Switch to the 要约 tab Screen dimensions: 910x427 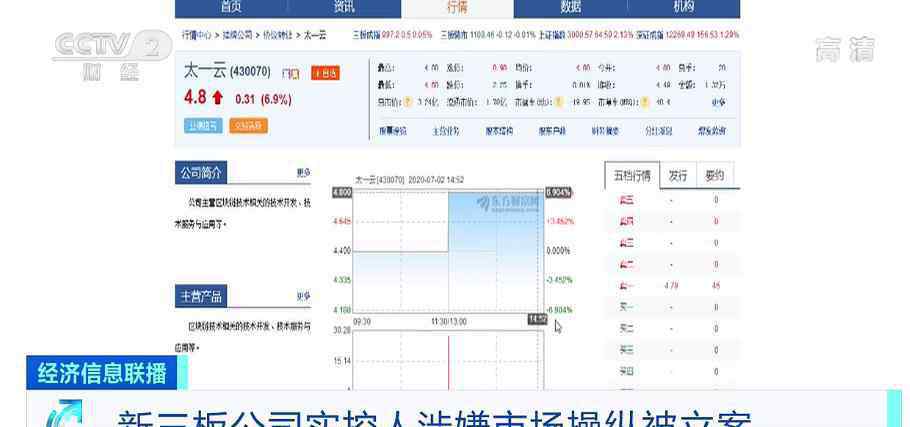click(x=714, y=175)
